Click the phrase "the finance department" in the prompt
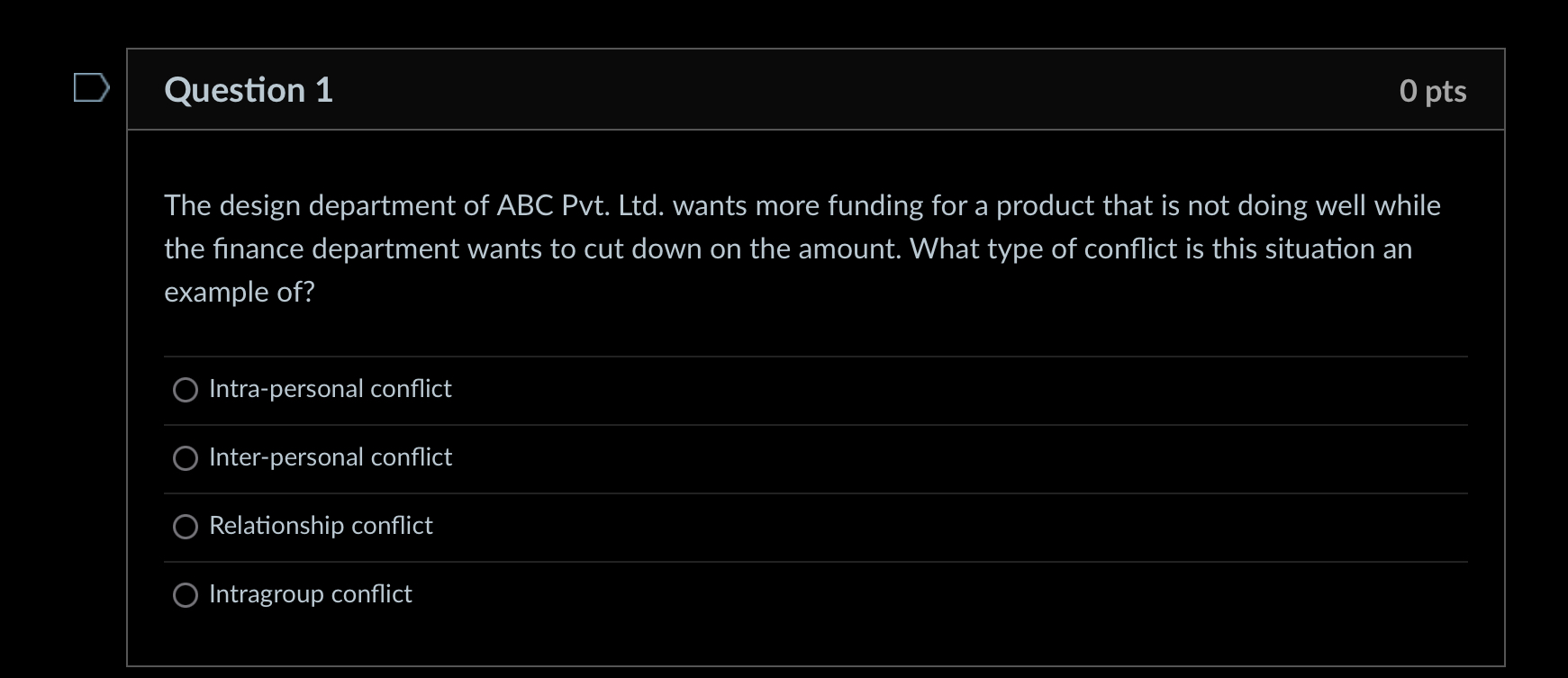Screen dimensions: 1568x678 pos(312,249)
